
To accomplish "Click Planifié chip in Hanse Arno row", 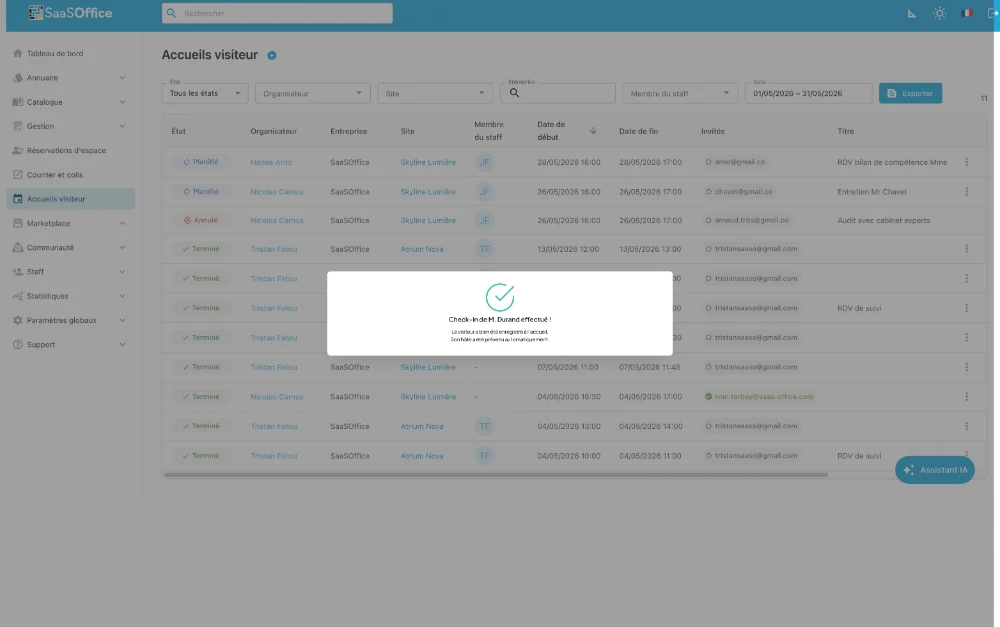I will [x=201, y=162].
